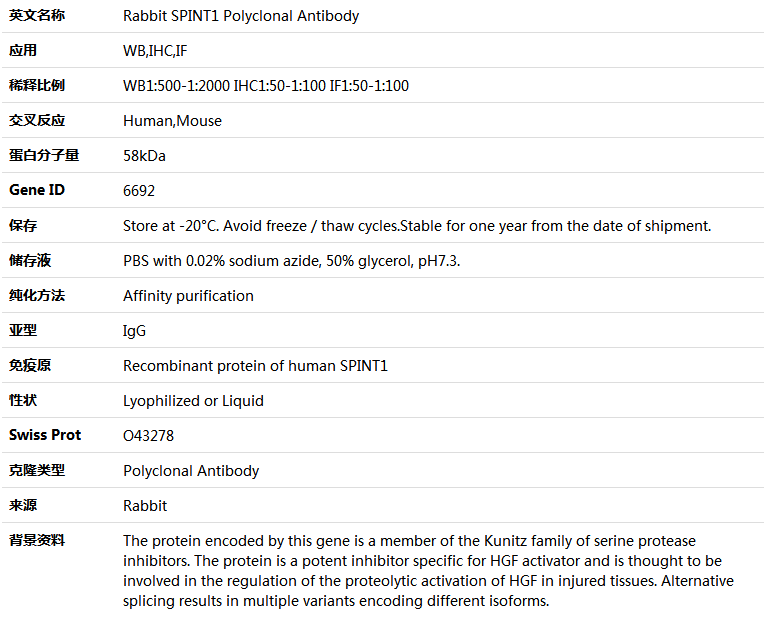This screenshot has width=767, height=617.
Task: Click the Gene ID number 6692
Action: (x=139, y=190)
